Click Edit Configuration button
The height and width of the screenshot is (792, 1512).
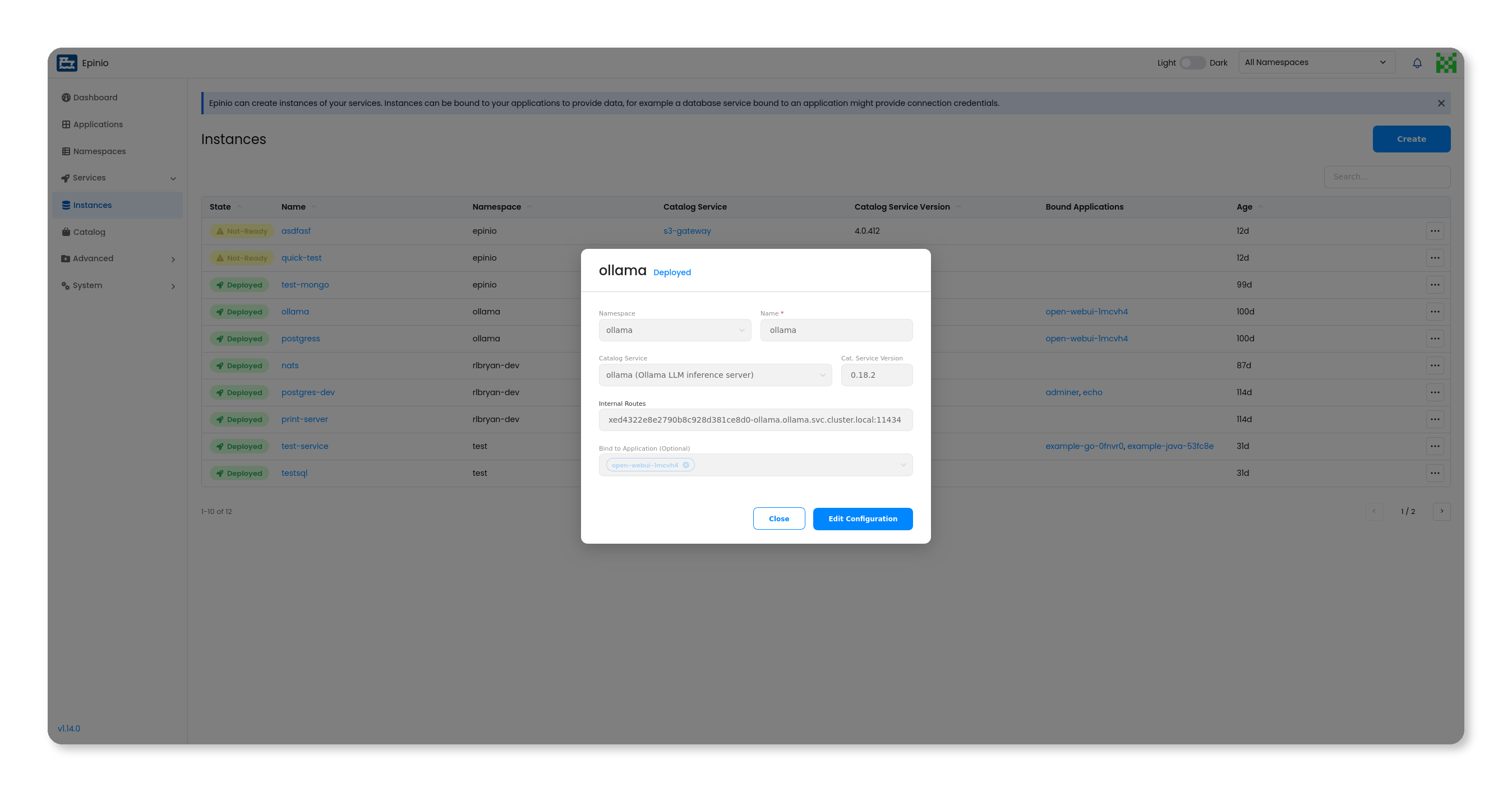862,518
